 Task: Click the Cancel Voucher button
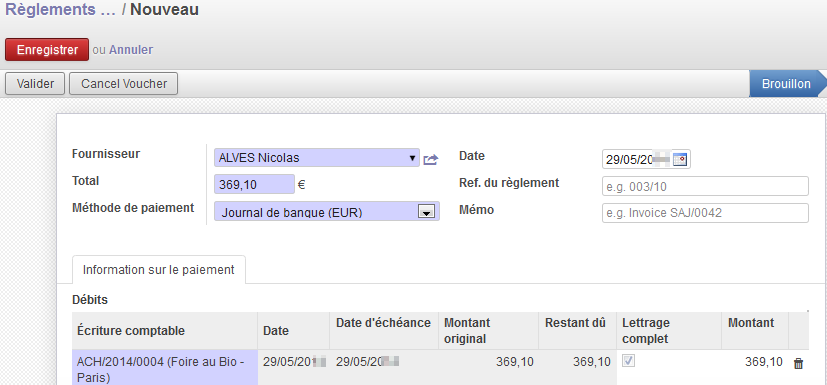click(124, 84)
